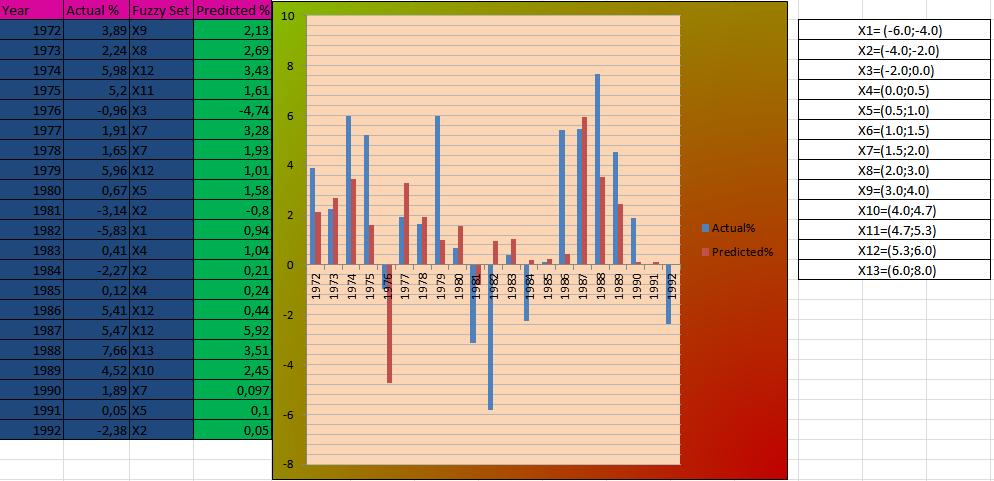Select the Actual % header cell
The image size is (994, 481).
[x=95, y=10]
